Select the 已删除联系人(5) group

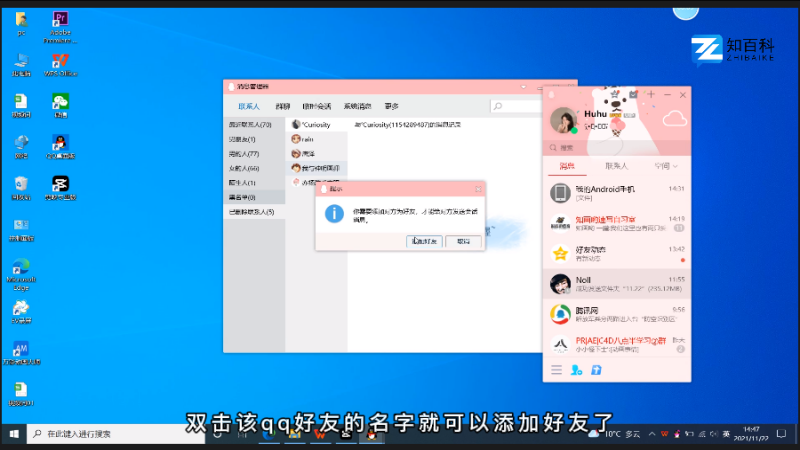(x=254, y=212)
